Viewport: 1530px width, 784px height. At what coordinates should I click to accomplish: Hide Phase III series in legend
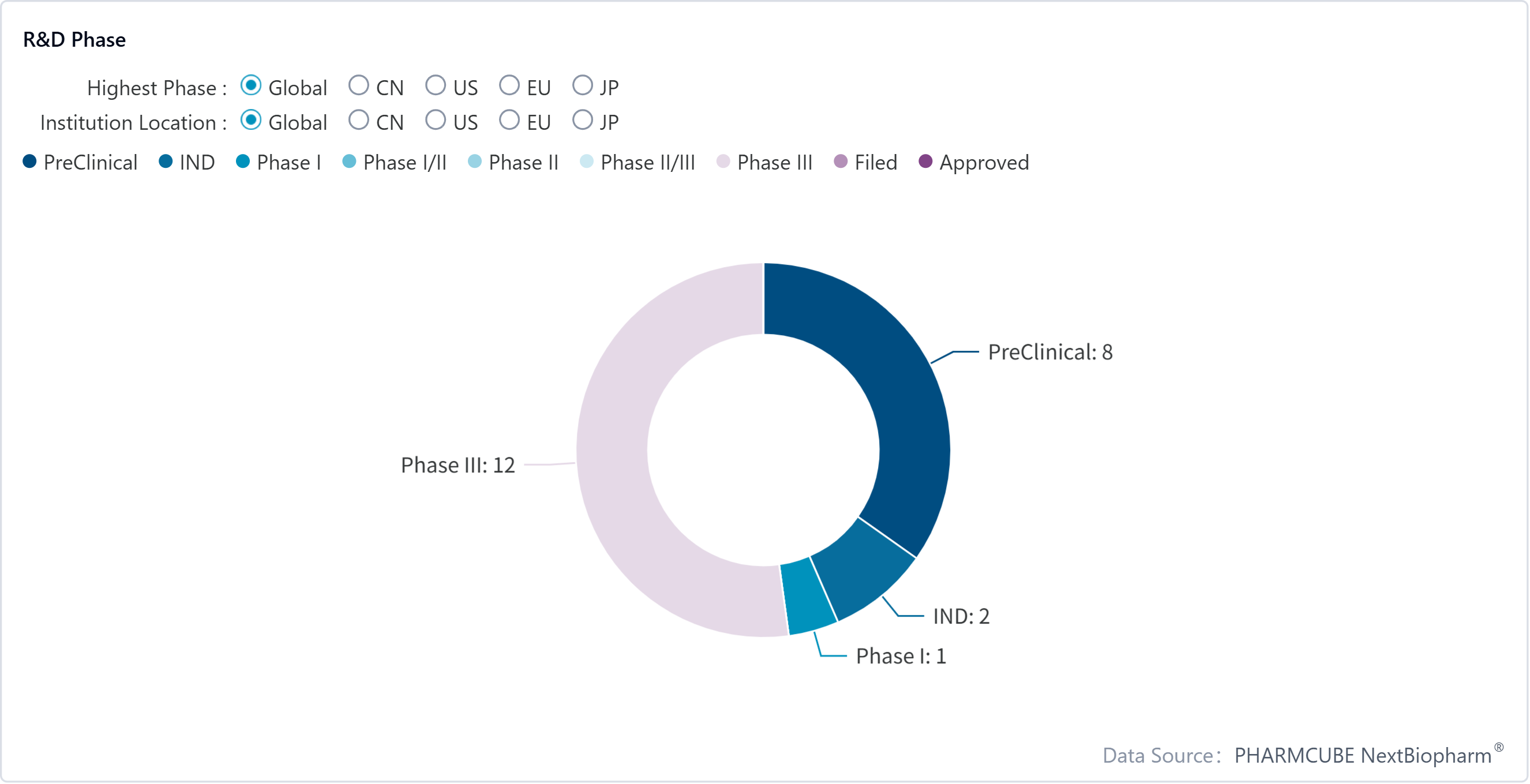(723, 162)
